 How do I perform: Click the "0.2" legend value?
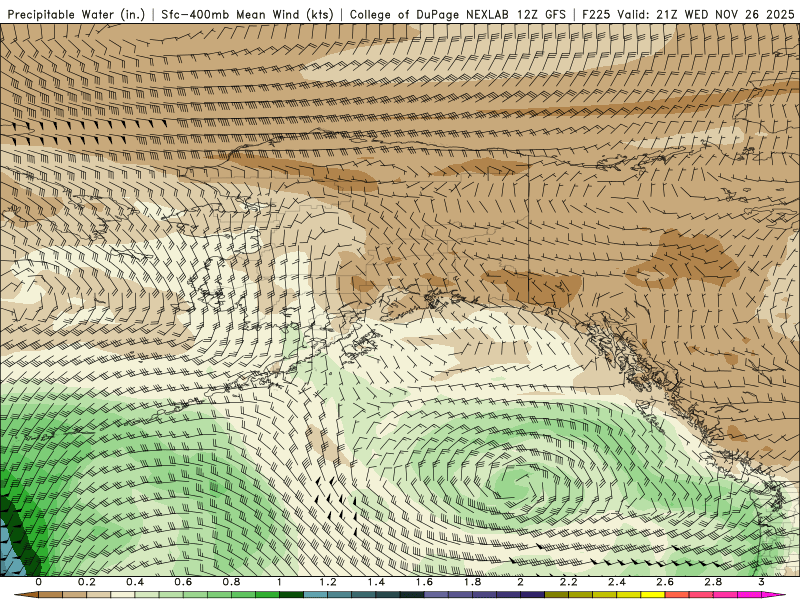87,582
